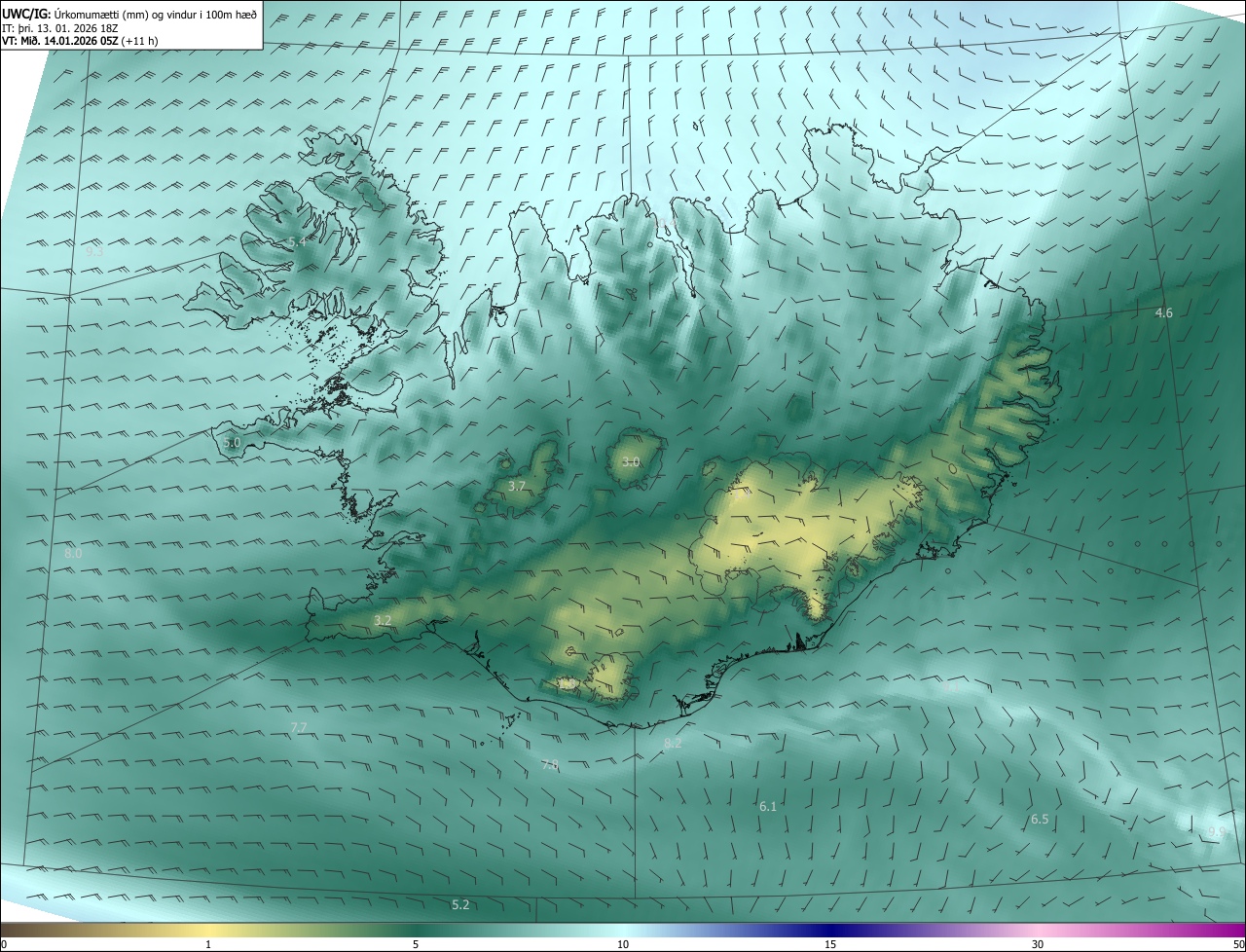This screenshot has height=952, width=1246.
Task: Select the 'IT: þri. 13. 01. 2026 18Z' line
Action: pos(59,27)
